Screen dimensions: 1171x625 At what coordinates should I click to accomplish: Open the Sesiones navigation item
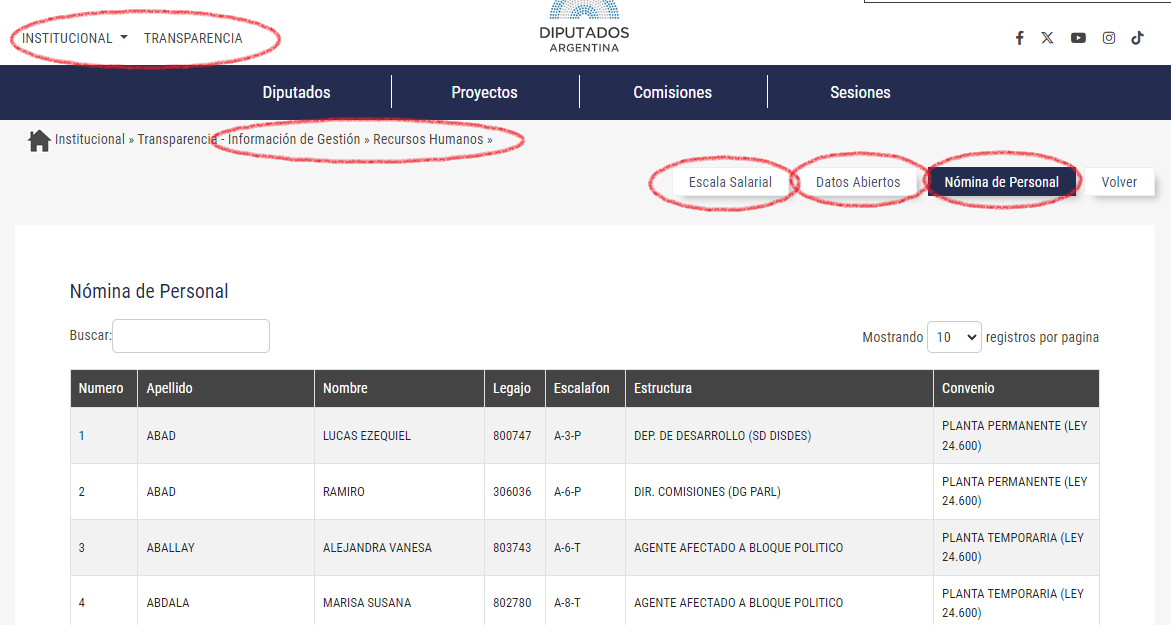point(860,92)
